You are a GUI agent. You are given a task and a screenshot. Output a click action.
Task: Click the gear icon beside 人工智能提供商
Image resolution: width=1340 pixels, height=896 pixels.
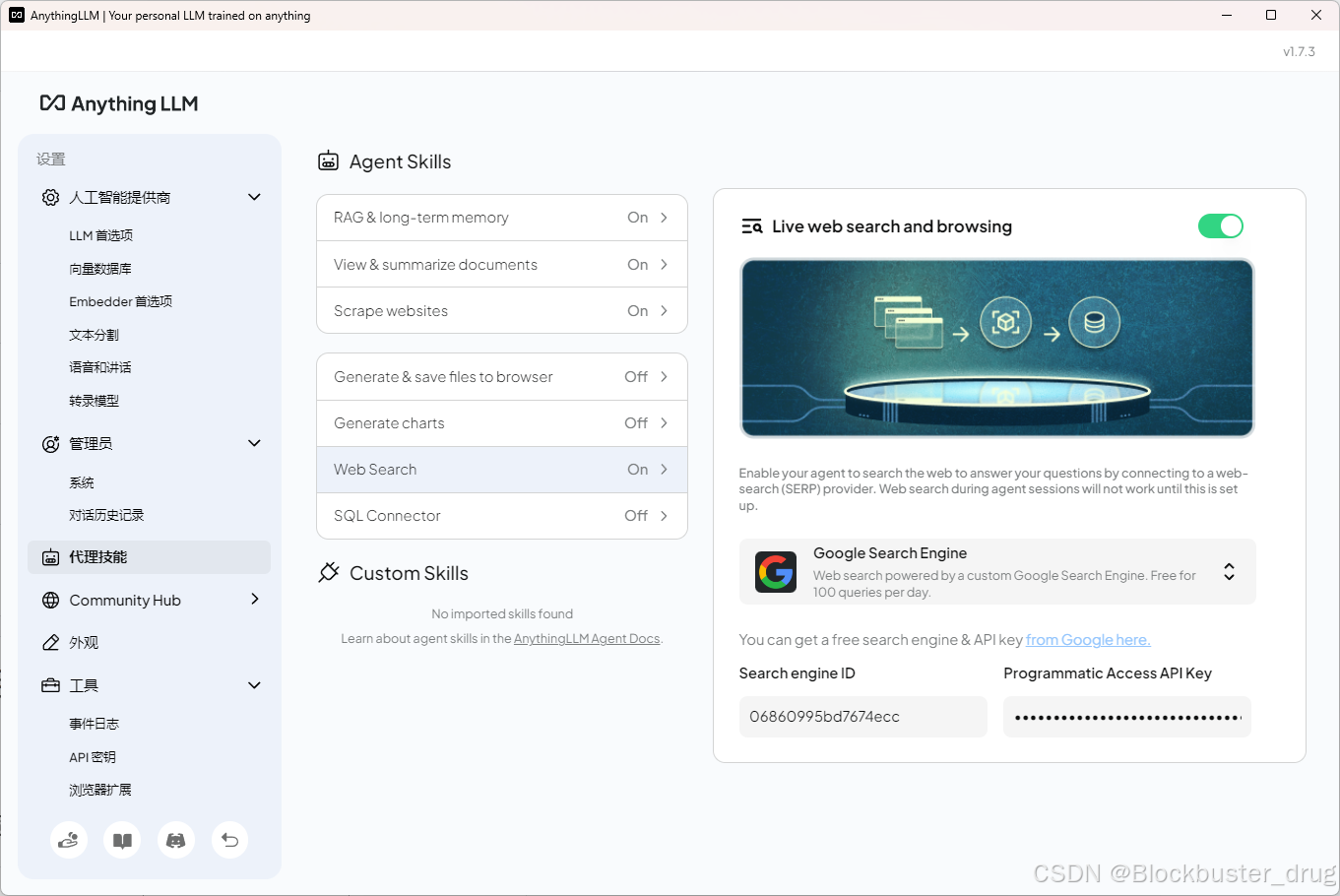pyautogui.click(x=50, y=197)
